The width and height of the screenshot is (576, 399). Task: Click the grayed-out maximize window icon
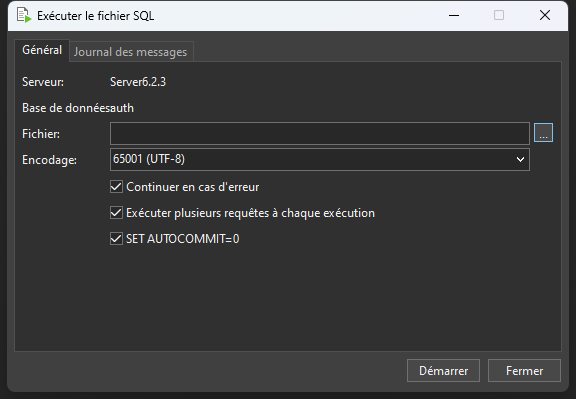click(x=499, y=15)
